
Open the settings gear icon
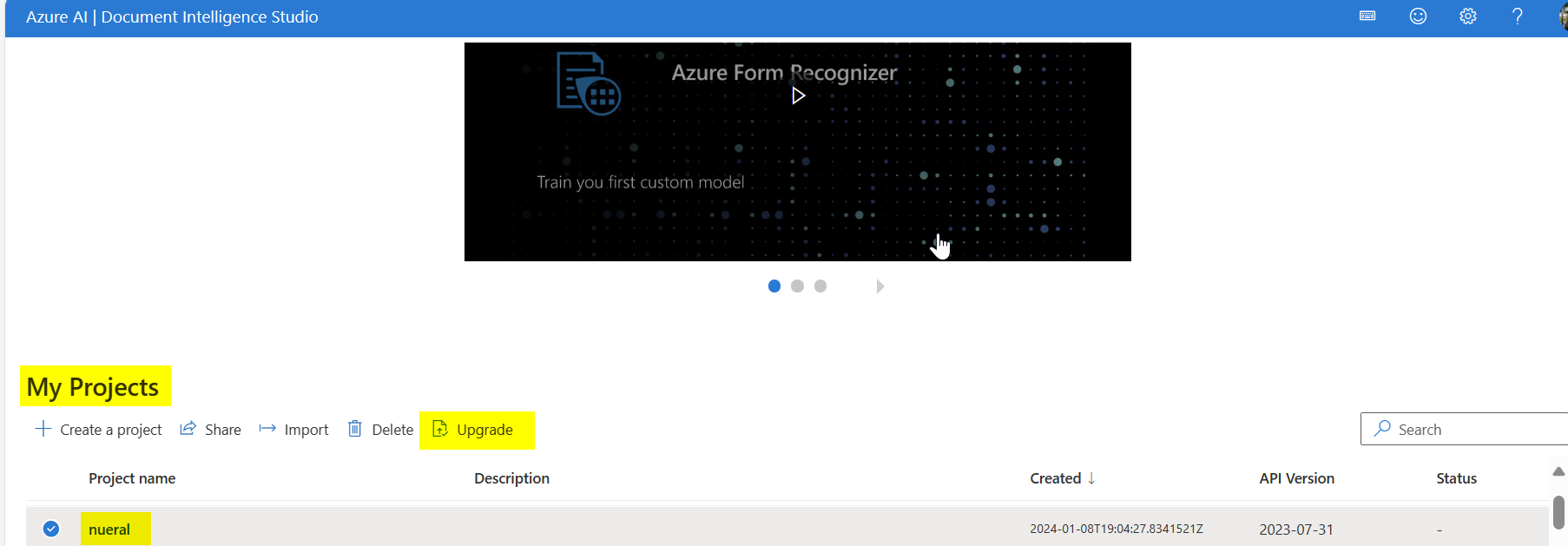coord(1467,16)
